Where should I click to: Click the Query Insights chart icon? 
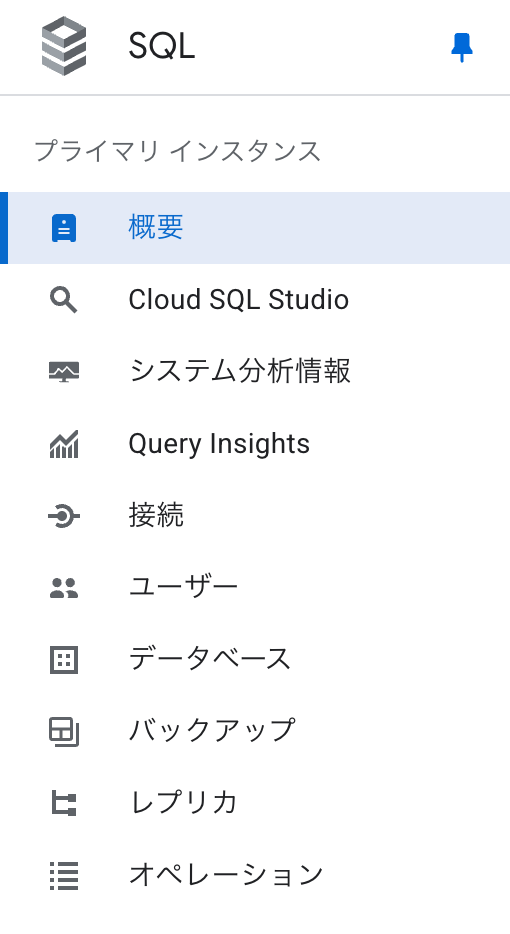(x=64, y=444)
